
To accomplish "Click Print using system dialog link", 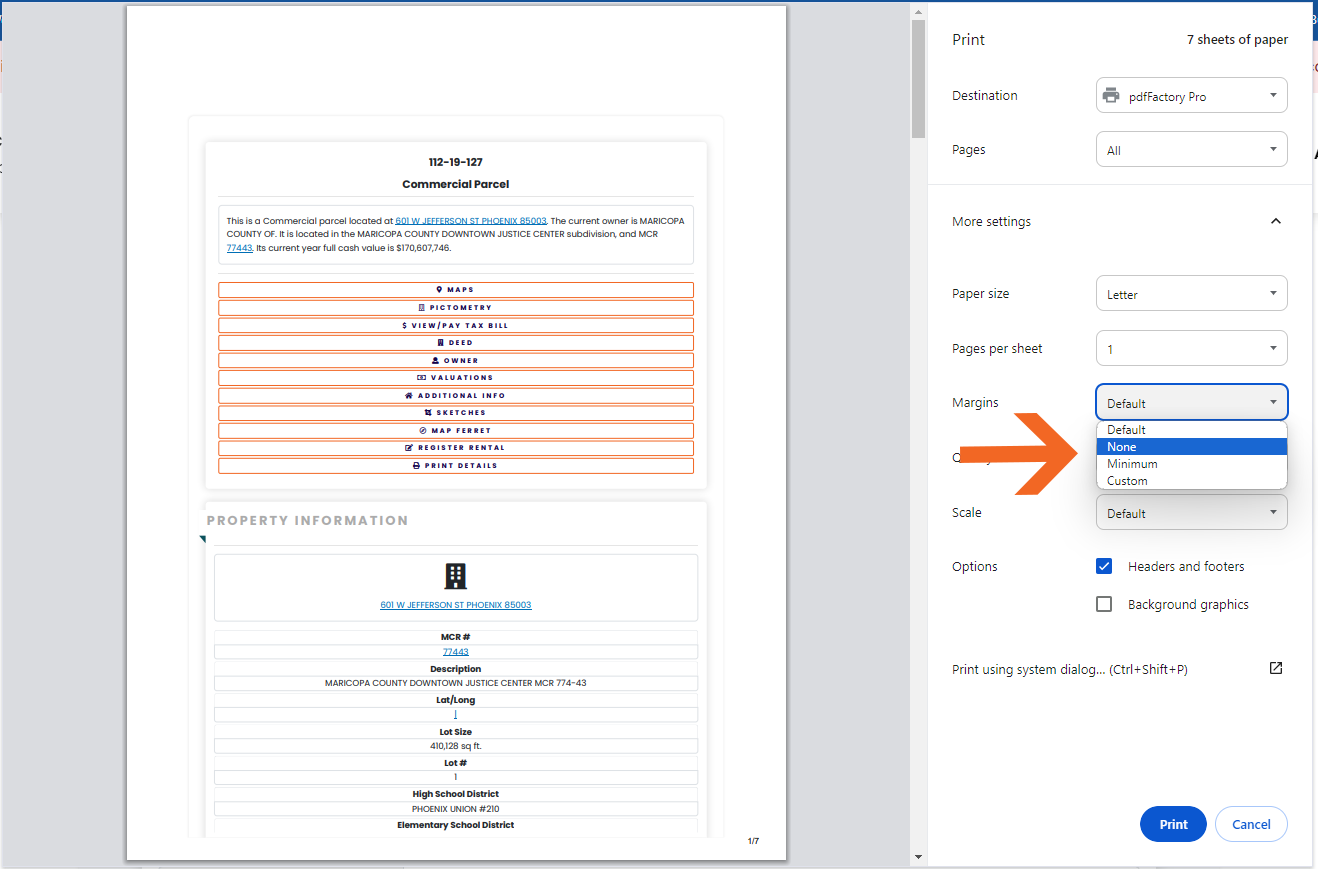I will coord(1070,669).
